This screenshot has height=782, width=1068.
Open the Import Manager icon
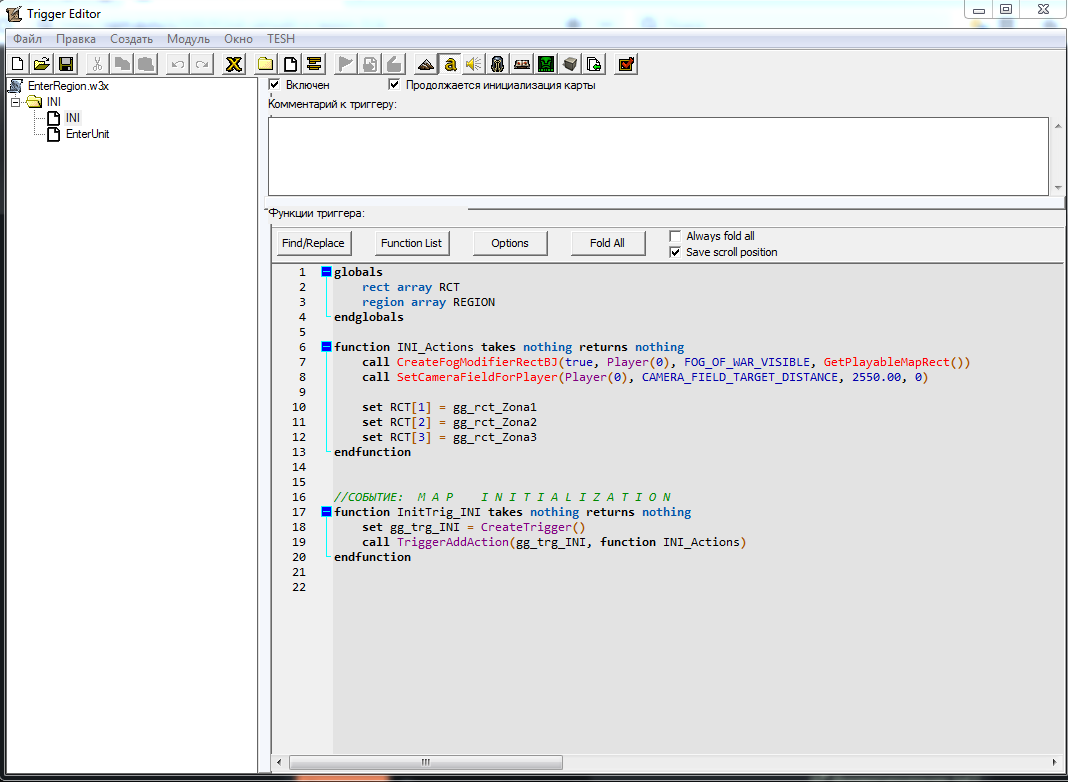click(x=594, y=64)
